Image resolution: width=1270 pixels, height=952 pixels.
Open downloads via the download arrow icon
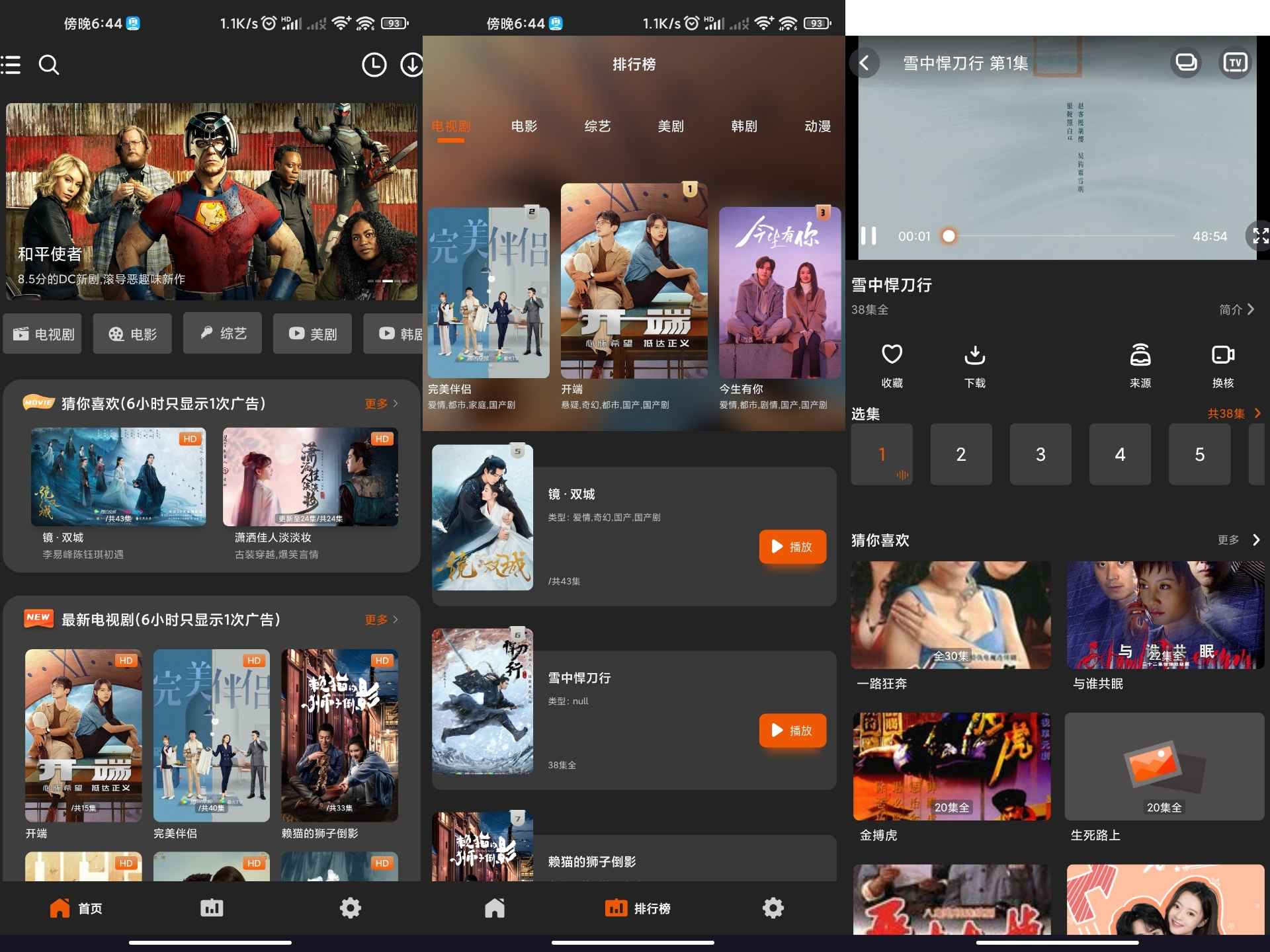[x=410, y=65]
